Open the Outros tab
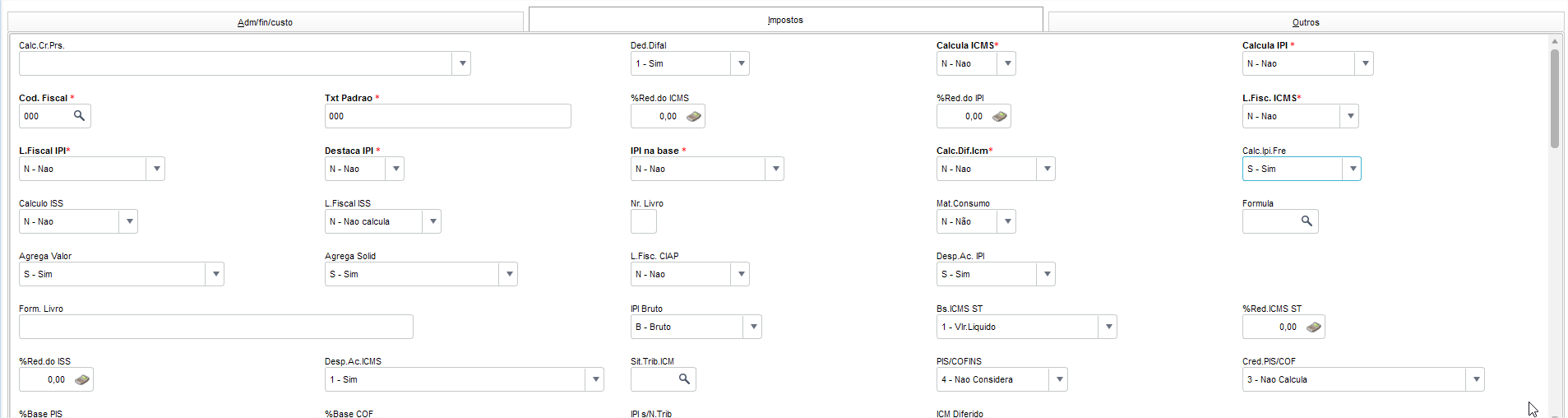Image resolution: width=1568 pixels, height=418 pixels. [1306, 22]
